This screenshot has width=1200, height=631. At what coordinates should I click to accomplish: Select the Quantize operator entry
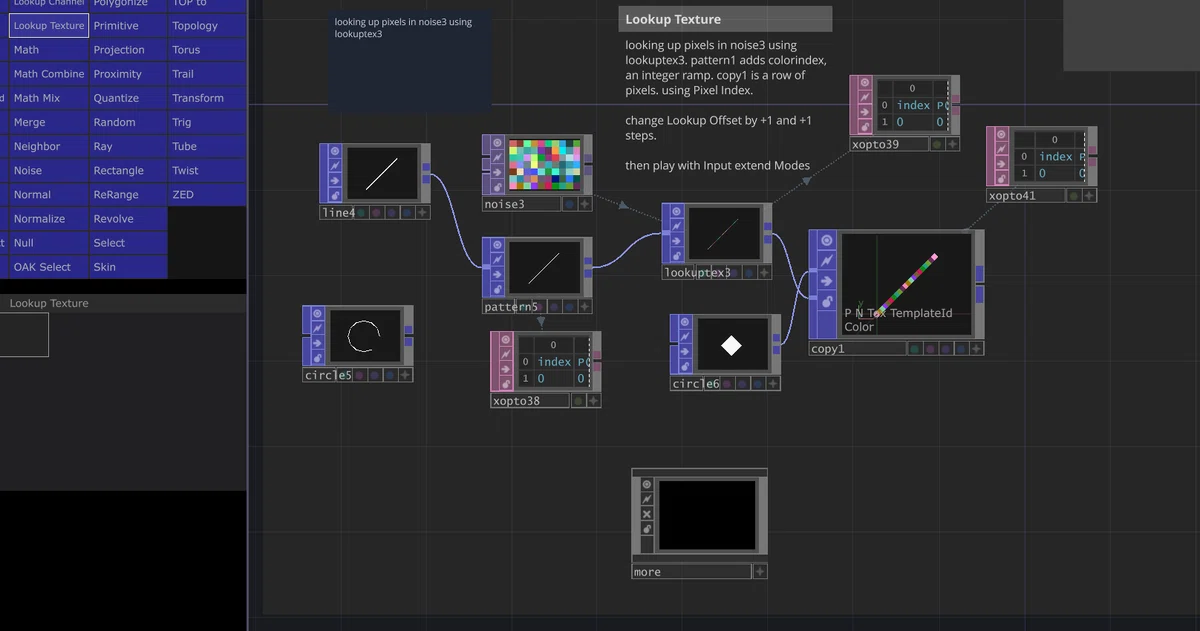[x=128, y=98]
